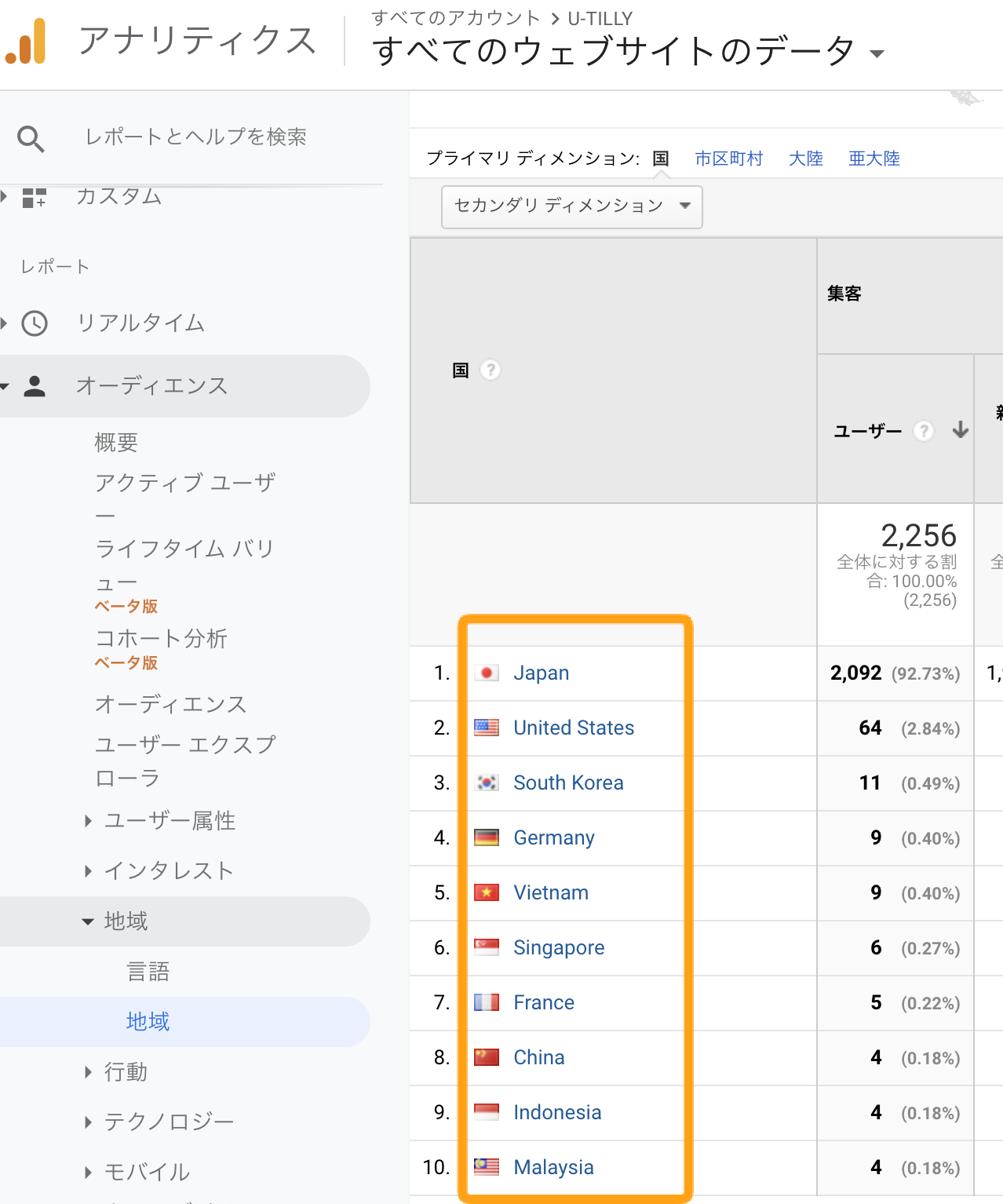Collapse the オーディエンス section arrow
1003x1204 pixels.
point(5,386)
